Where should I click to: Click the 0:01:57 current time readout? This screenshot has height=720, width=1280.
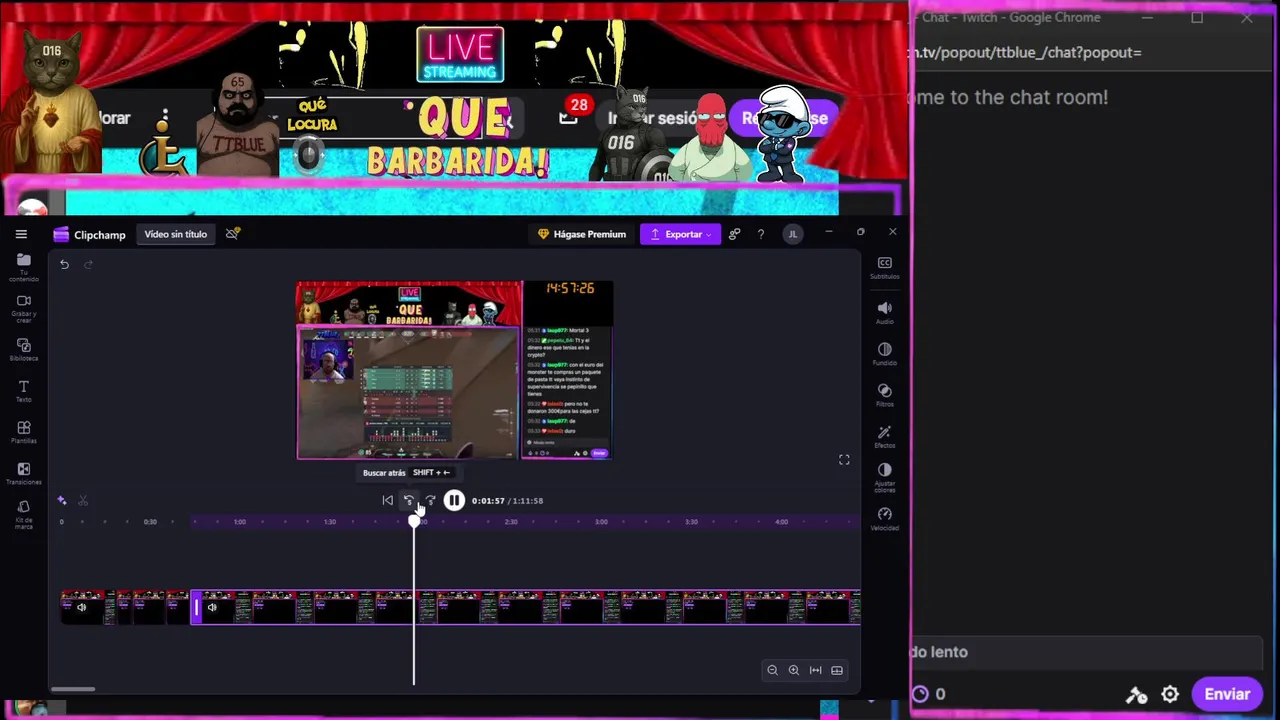tap(488, 500)
